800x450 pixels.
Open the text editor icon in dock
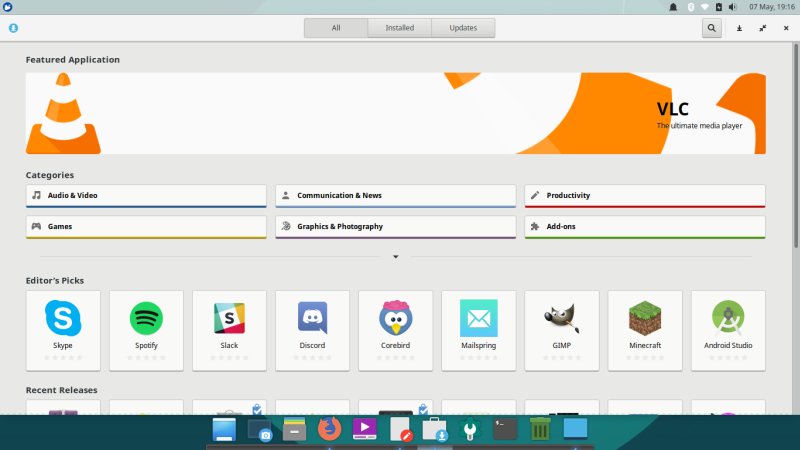pos(401,429)
